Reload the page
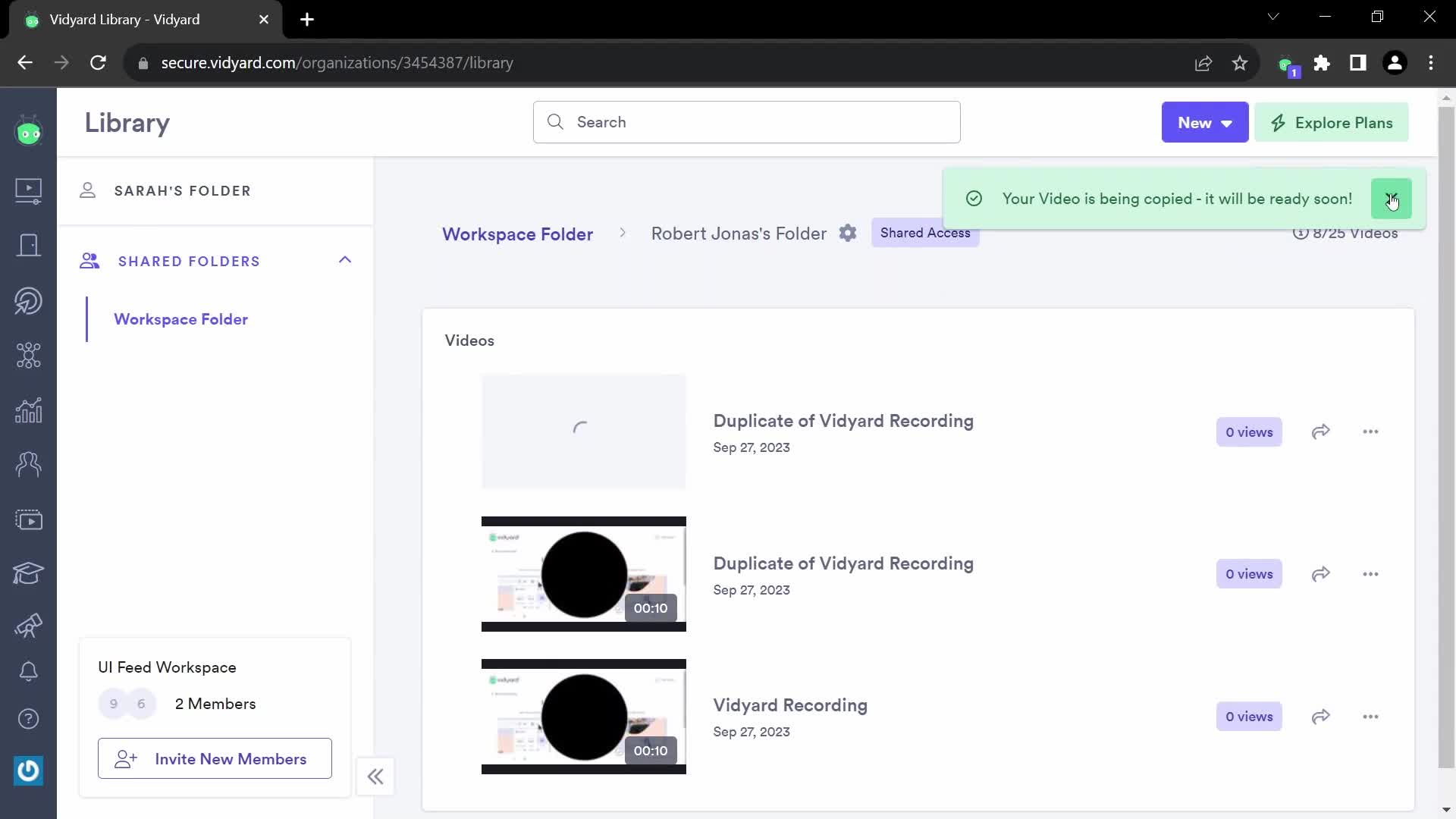 98,63
